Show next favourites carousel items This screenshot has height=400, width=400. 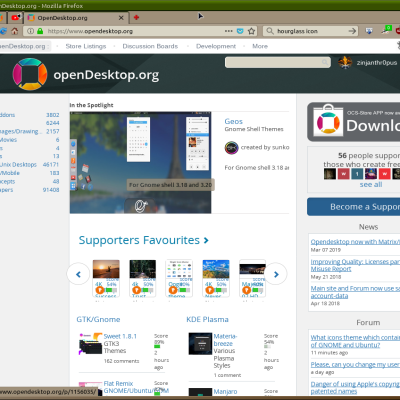(x=276, y=274)
